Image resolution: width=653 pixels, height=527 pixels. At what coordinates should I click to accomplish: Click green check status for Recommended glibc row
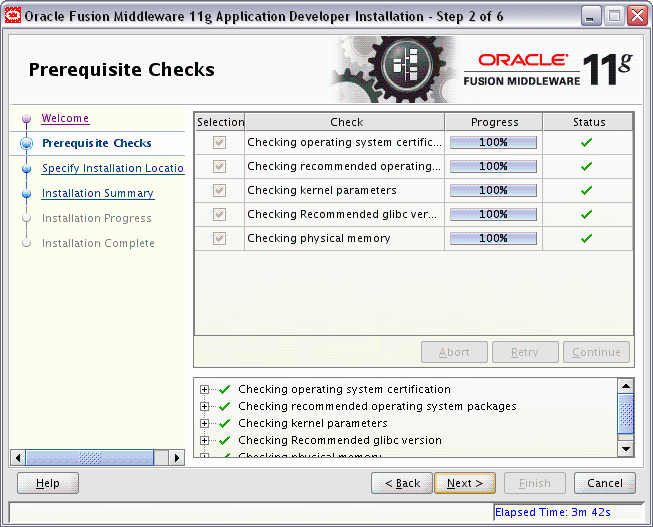586,215
